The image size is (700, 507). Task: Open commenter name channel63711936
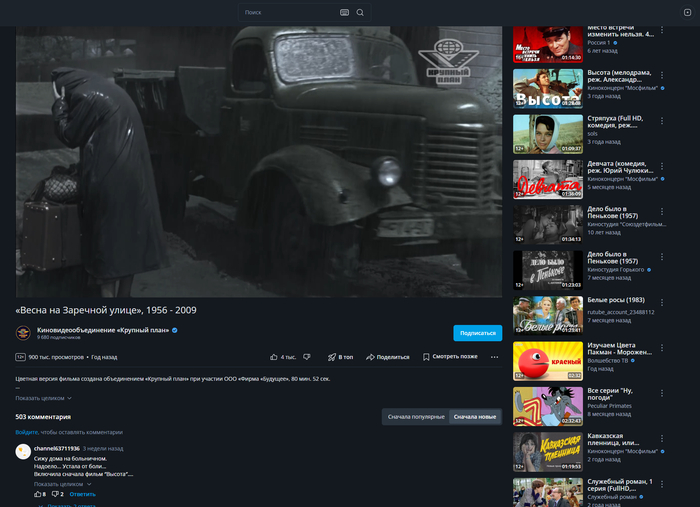click(x=57, y=449)
